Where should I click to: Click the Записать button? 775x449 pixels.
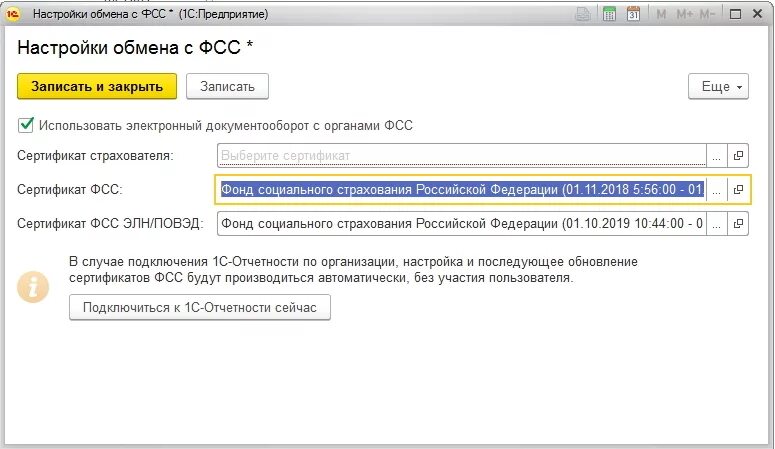(x=227, y=87)
